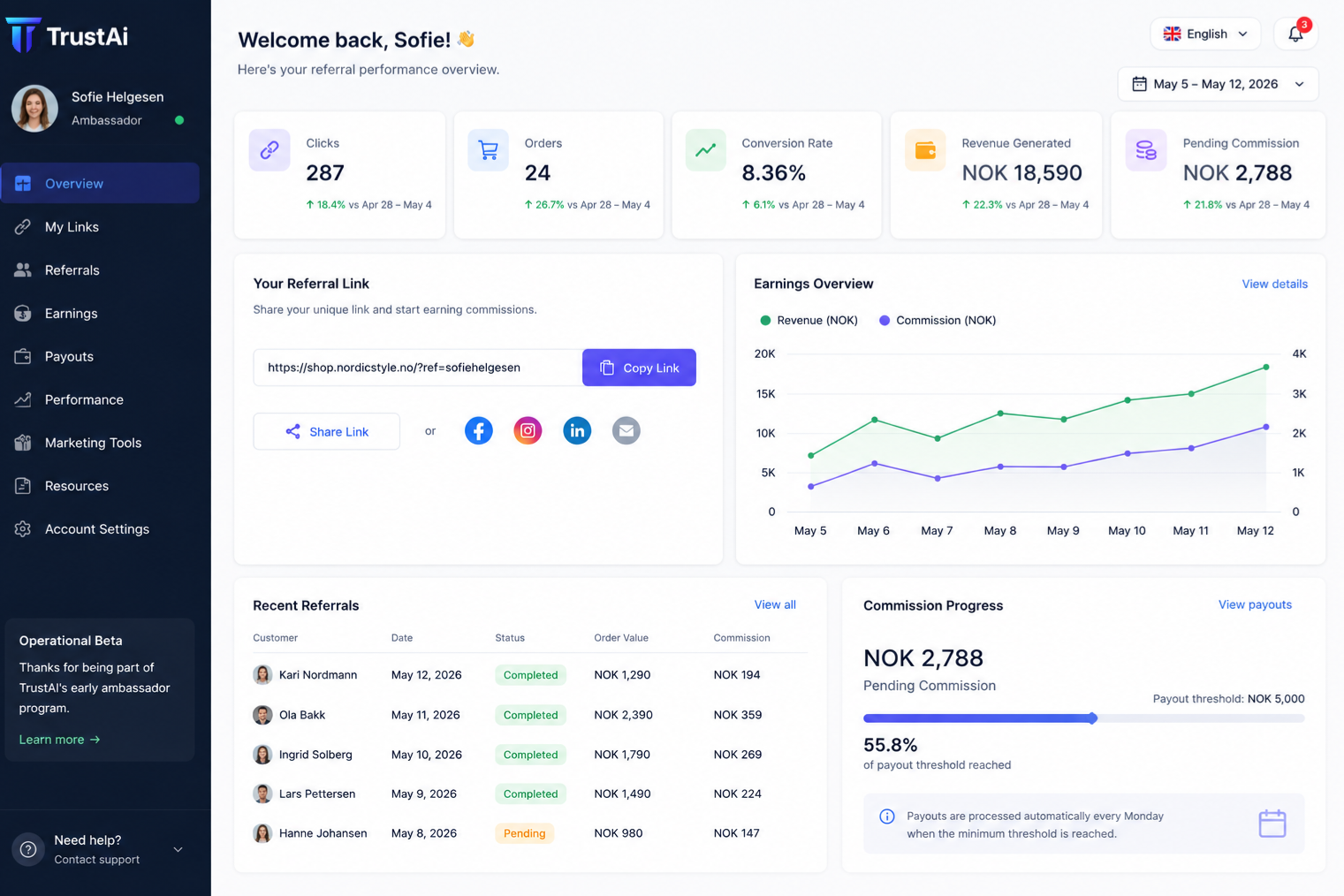Viewport: 1344px width, 896px height.
Task: Click the Revenue Generated wallet icon
Action: tap(925, 150)
